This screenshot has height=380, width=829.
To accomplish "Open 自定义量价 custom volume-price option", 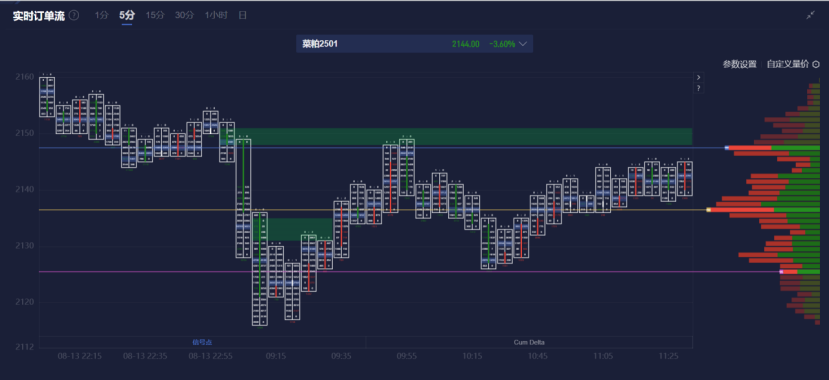I will pyautogui.click(x=788, y=64).
